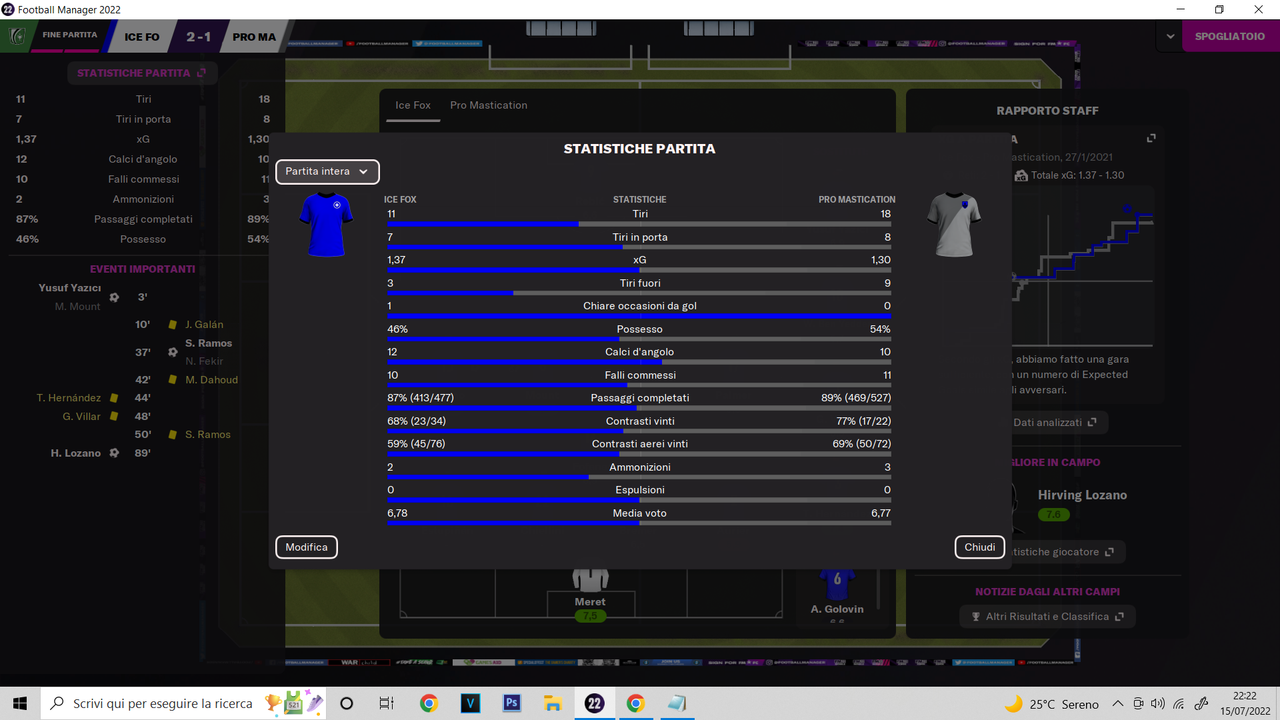This screenshot has height=720, width=1280.
Task: Open the V app on taskbar
Action: (x=470, y=704)
